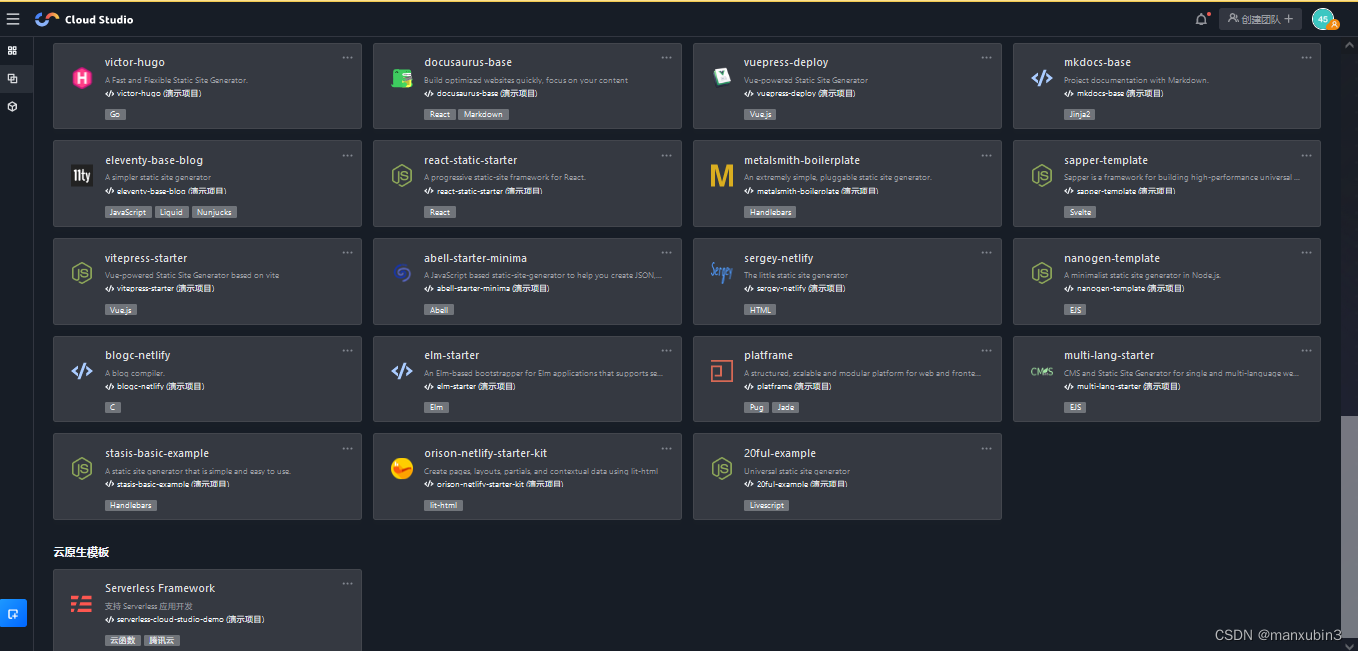Click the 云原生模板 section heading

(81, 552)
